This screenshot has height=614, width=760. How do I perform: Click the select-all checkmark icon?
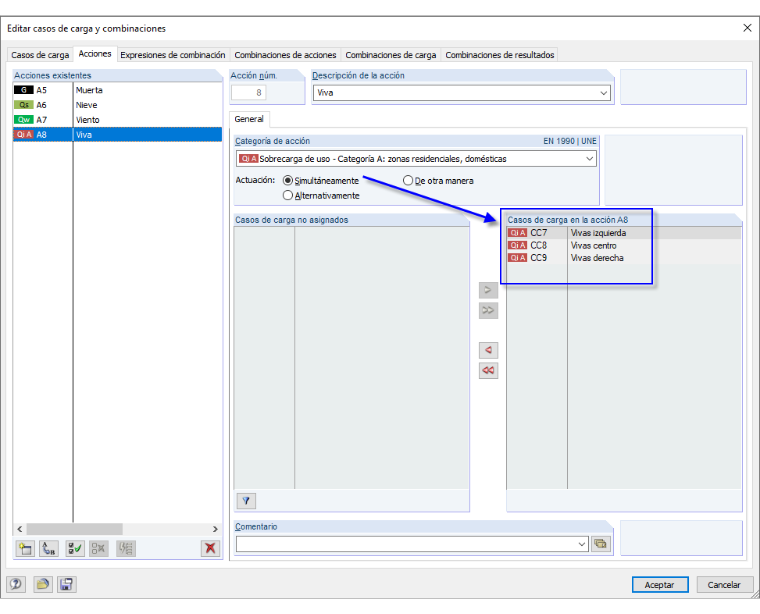point(75,549)
